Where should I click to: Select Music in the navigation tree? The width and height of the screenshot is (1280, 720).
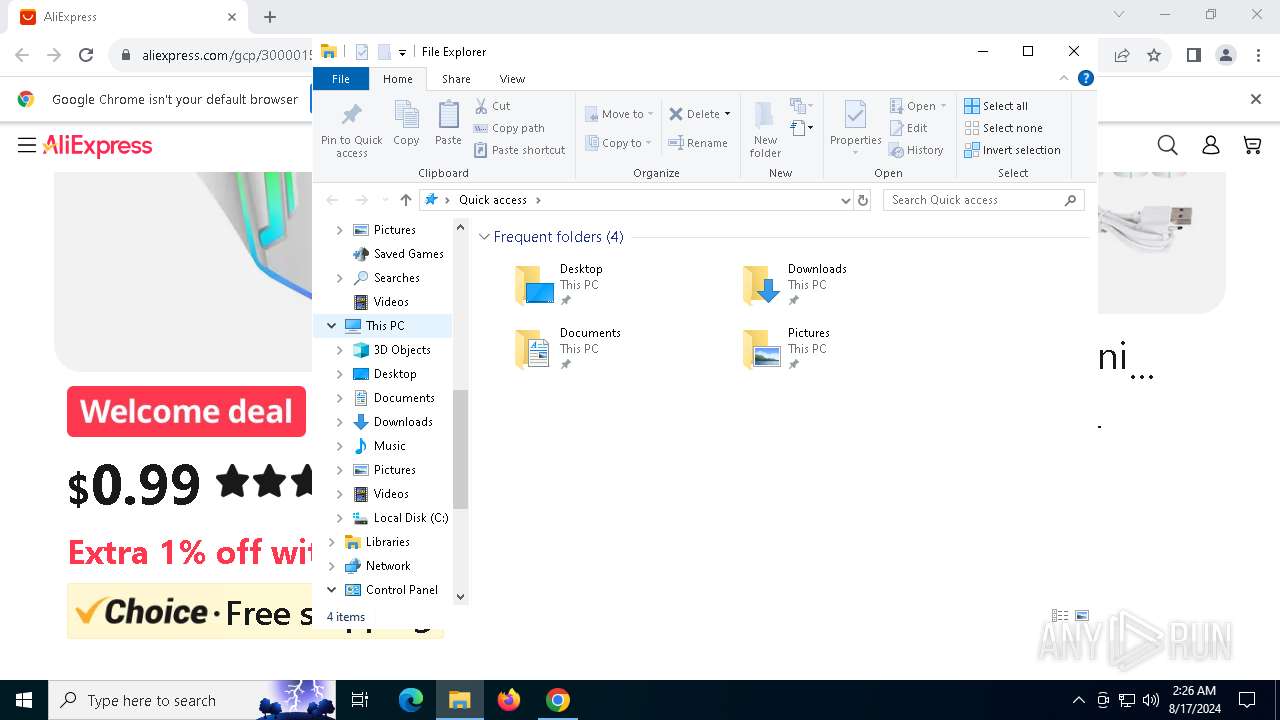tap(390, 446)
